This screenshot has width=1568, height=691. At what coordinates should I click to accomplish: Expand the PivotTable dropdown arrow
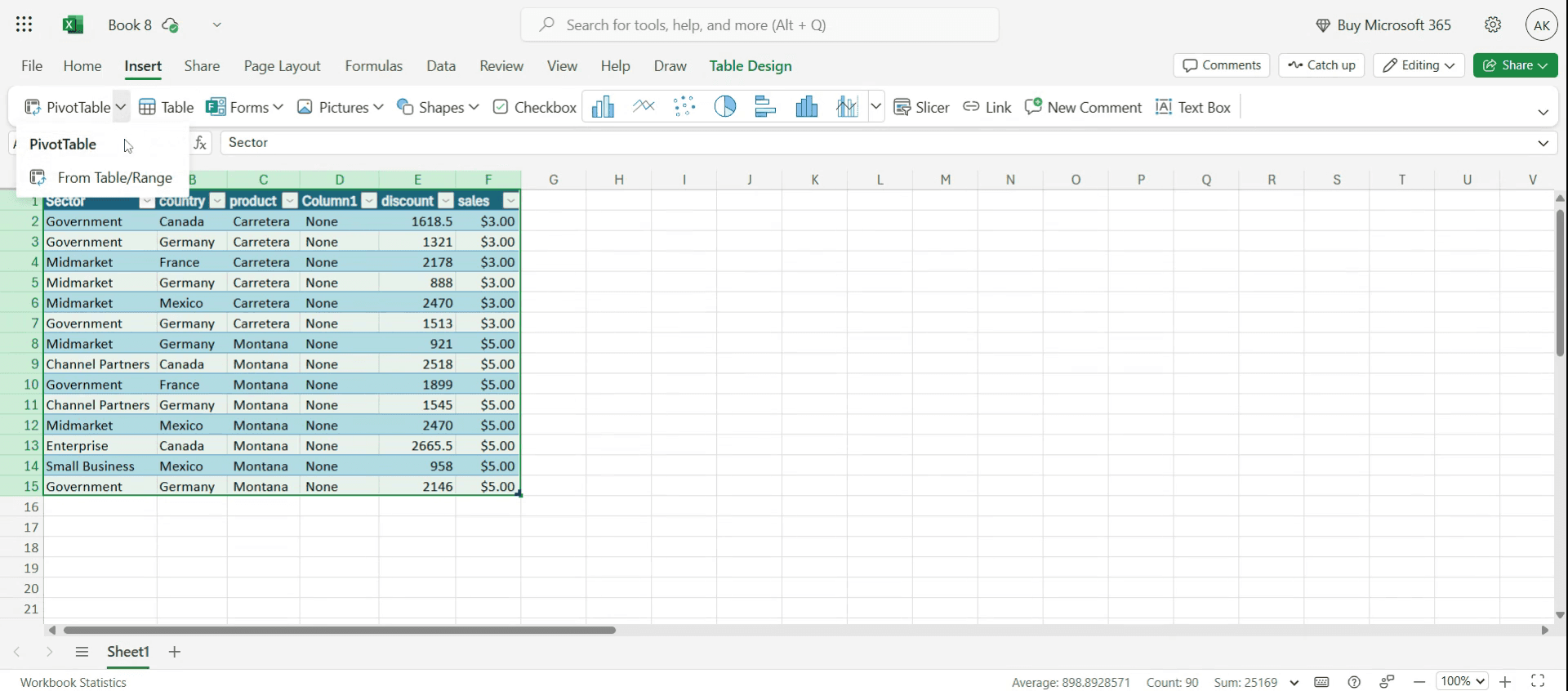(121, 107)
